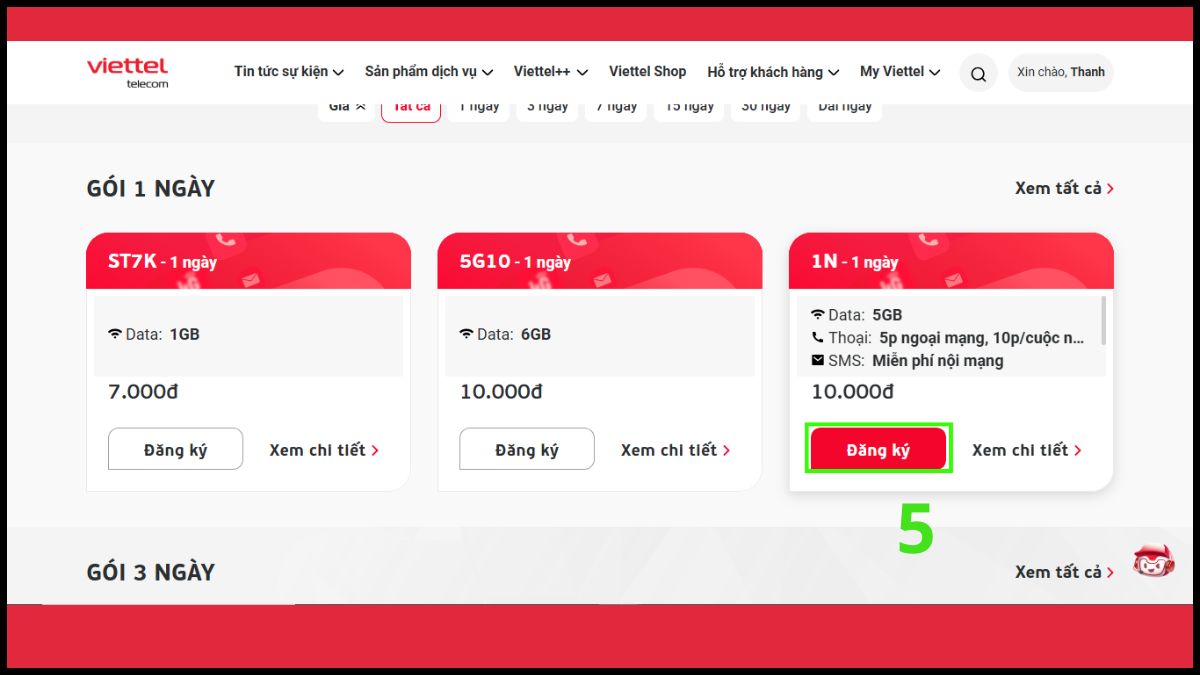Open Xem chi tiết for 5G10

[x=675, y=450]
